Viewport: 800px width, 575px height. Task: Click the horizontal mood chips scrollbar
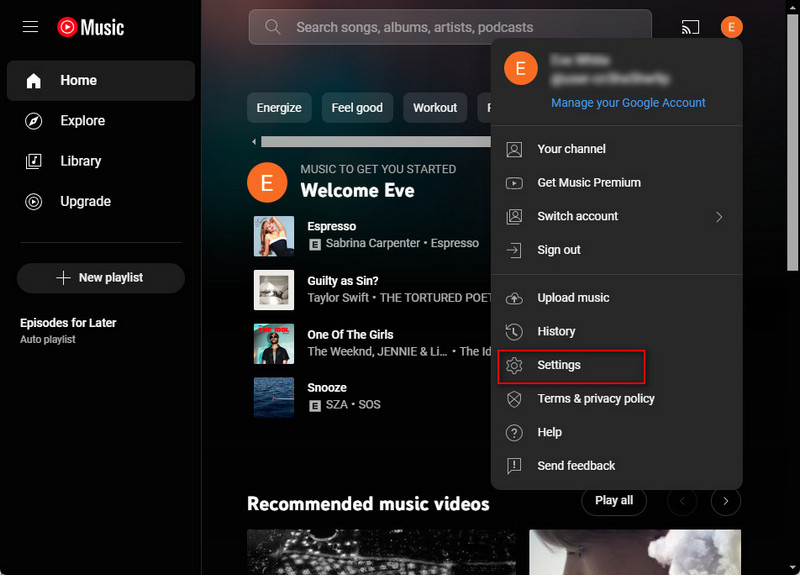click(376, 141)
